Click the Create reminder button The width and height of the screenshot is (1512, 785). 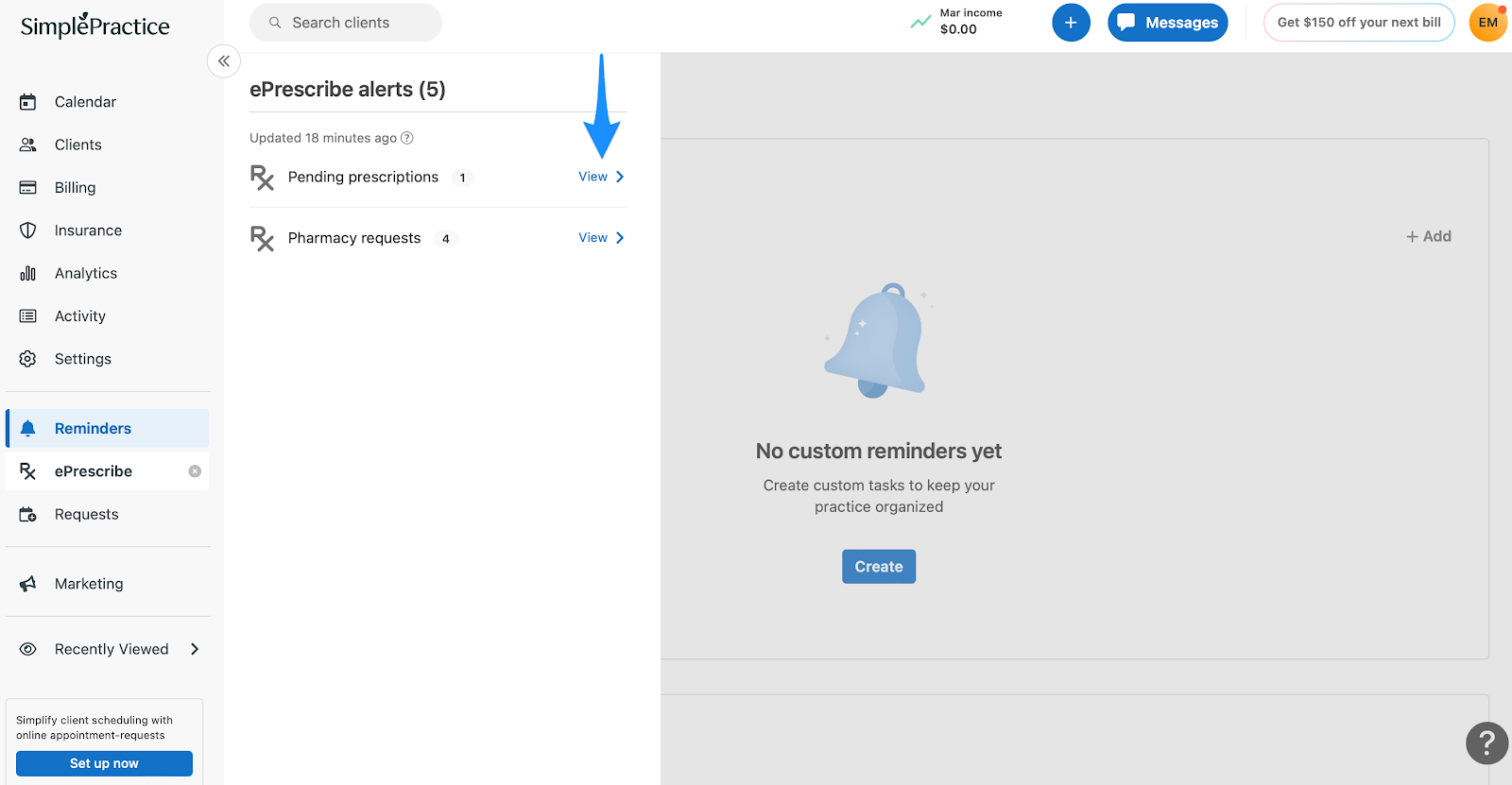point(879,567)
